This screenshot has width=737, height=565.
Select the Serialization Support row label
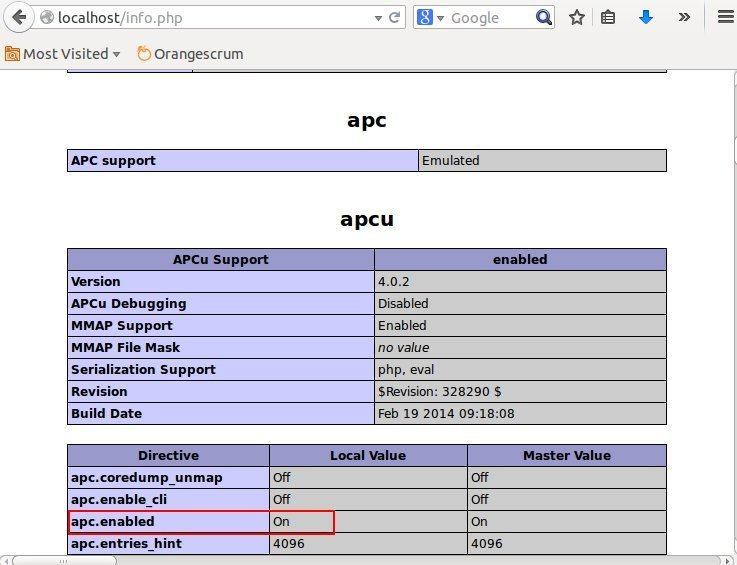pyautogui.click(x=221, y=370)
